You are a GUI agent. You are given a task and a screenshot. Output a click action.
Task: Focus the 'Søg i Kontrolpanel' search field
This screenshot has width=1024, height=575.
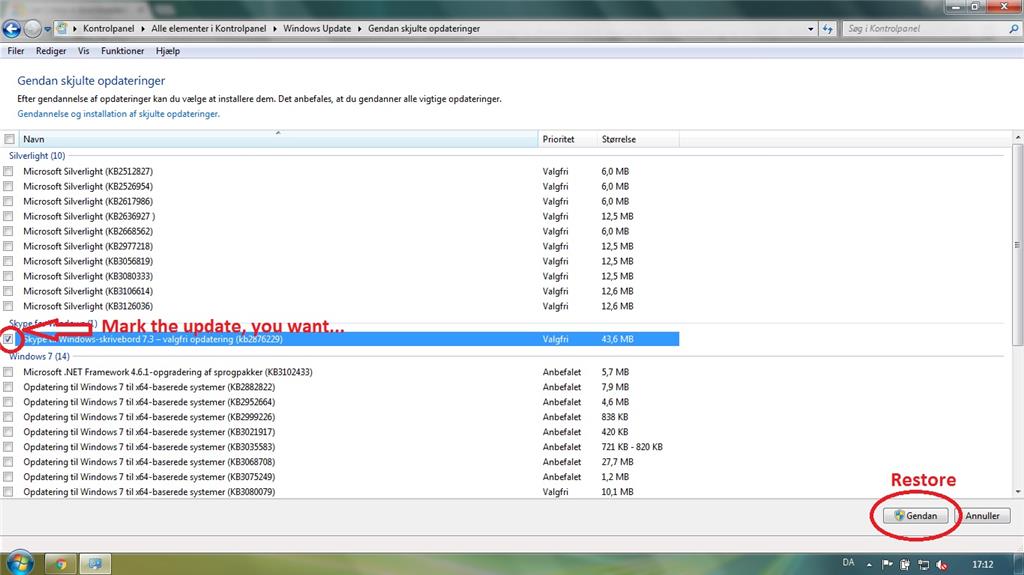pos(925,29)
